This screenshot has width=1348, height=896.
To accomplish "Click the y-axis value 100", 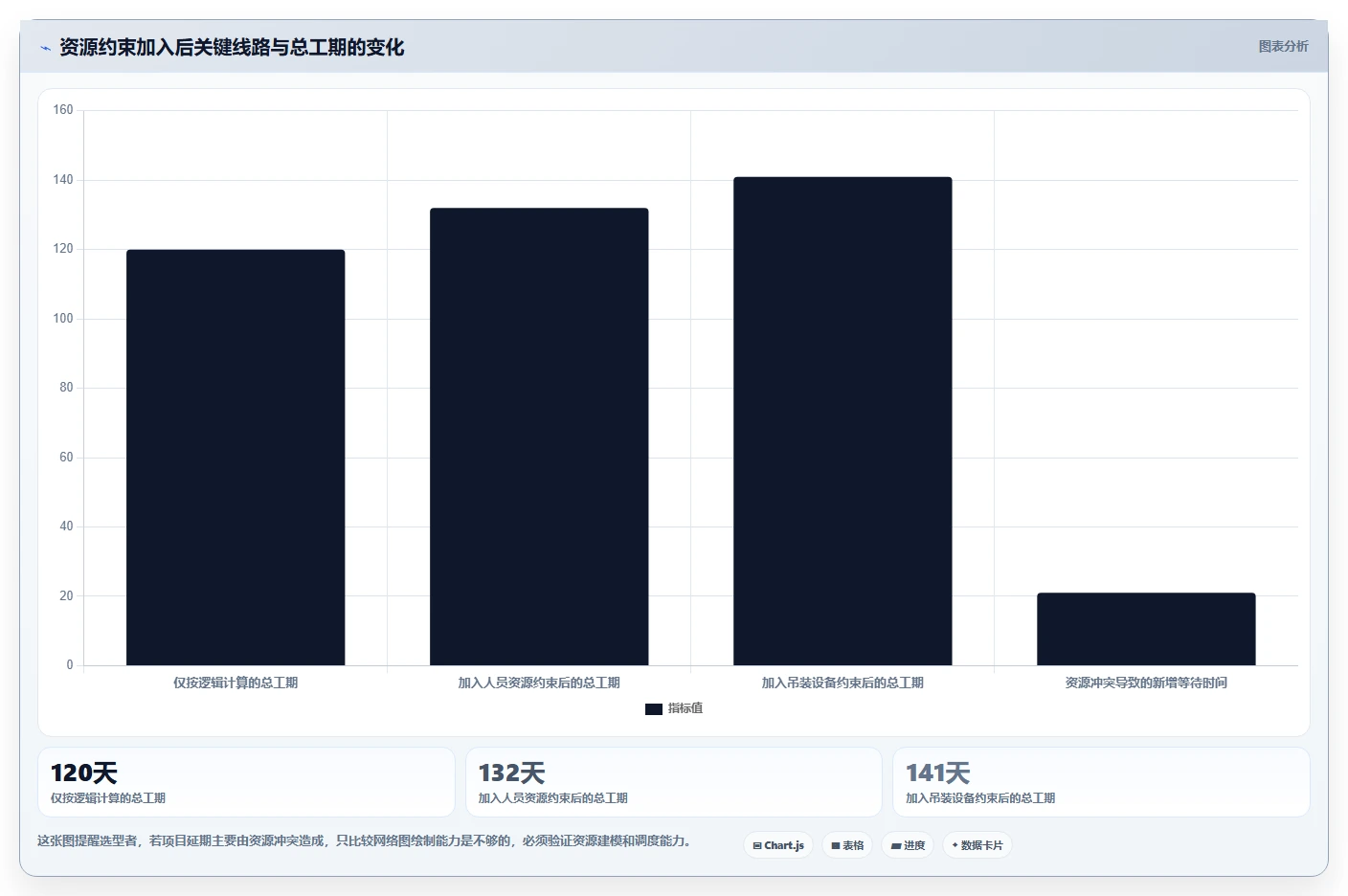I will click(63, 319).
